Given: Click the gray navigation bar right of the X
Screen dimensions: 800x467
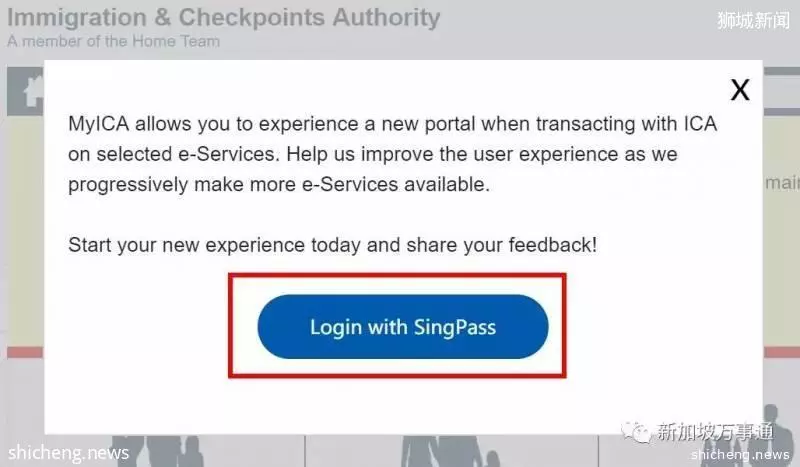Looking at the screenshot, I should click(x=781, y=91).
